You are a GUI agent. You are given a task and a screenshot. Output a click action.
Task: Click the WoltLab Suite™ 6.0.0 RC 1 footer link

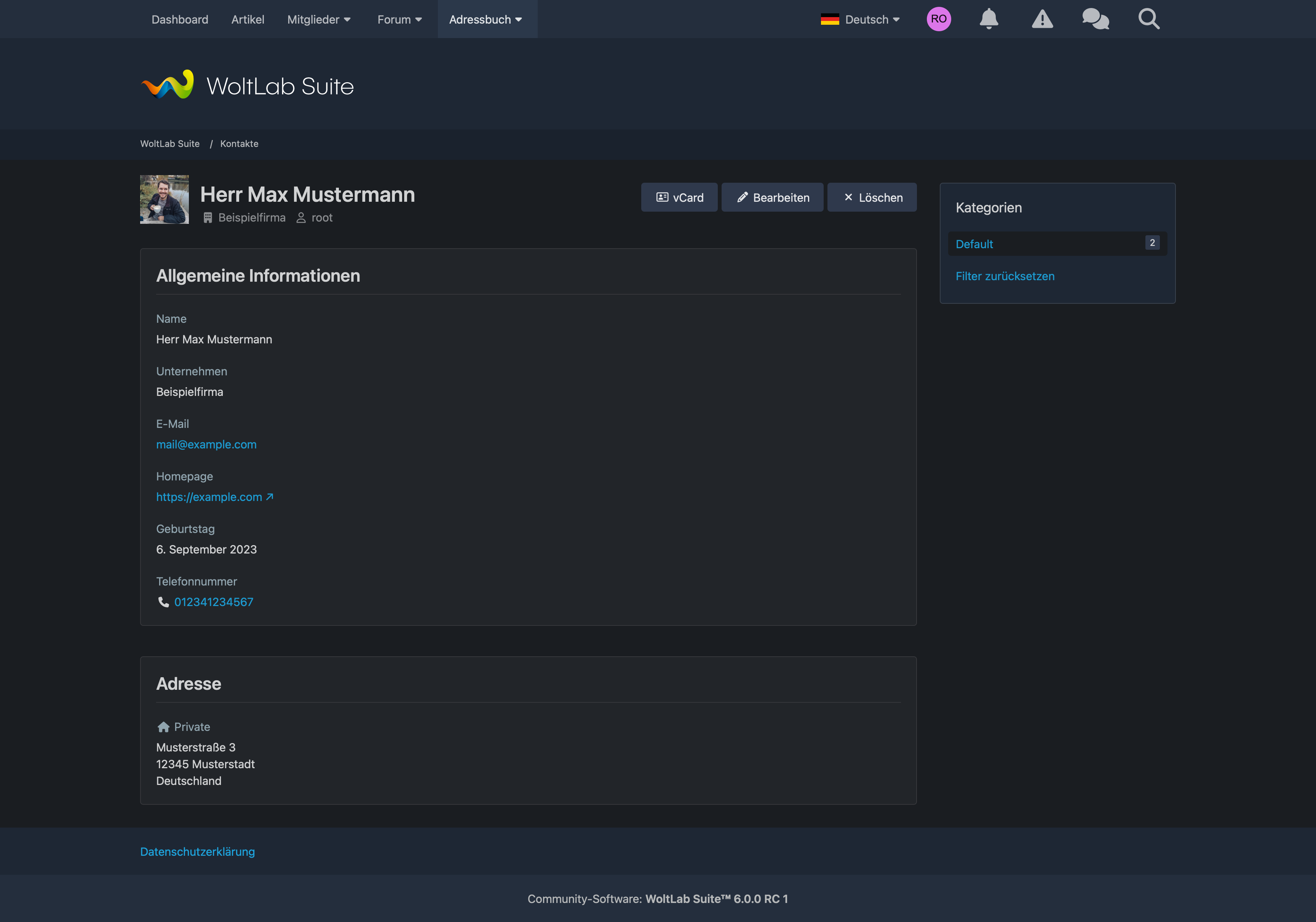click(x=717, y=898)
